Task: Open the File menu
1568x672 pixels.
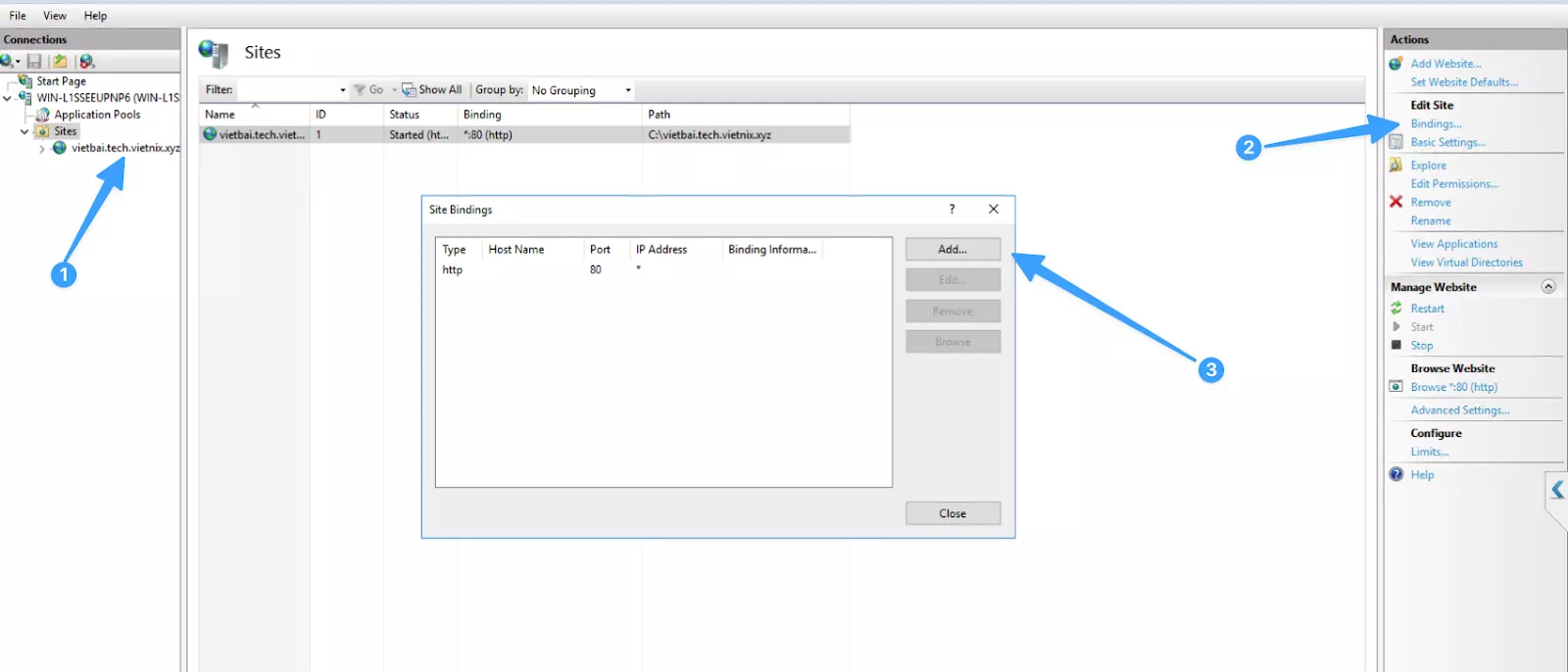Action: (x=18, y=16)
